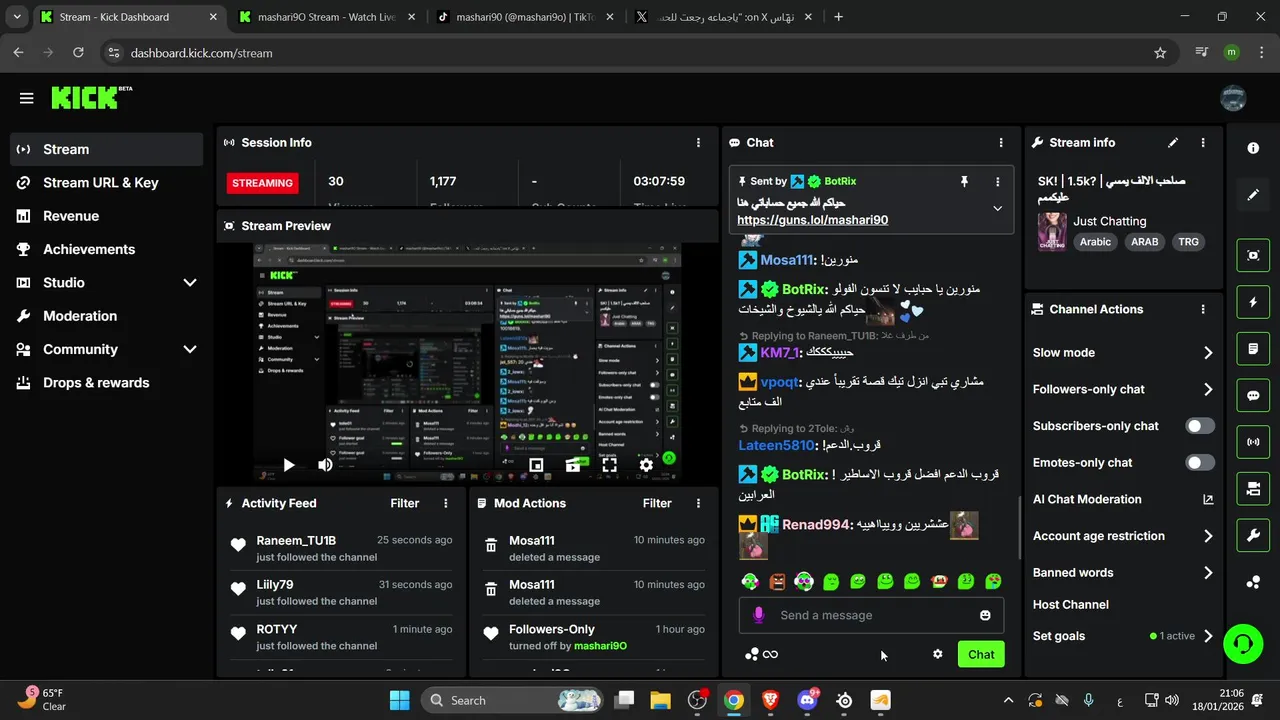Open Brave browser from the taskbar
The height and width of the screenshot is (720, 1280).
coord(770,700)
